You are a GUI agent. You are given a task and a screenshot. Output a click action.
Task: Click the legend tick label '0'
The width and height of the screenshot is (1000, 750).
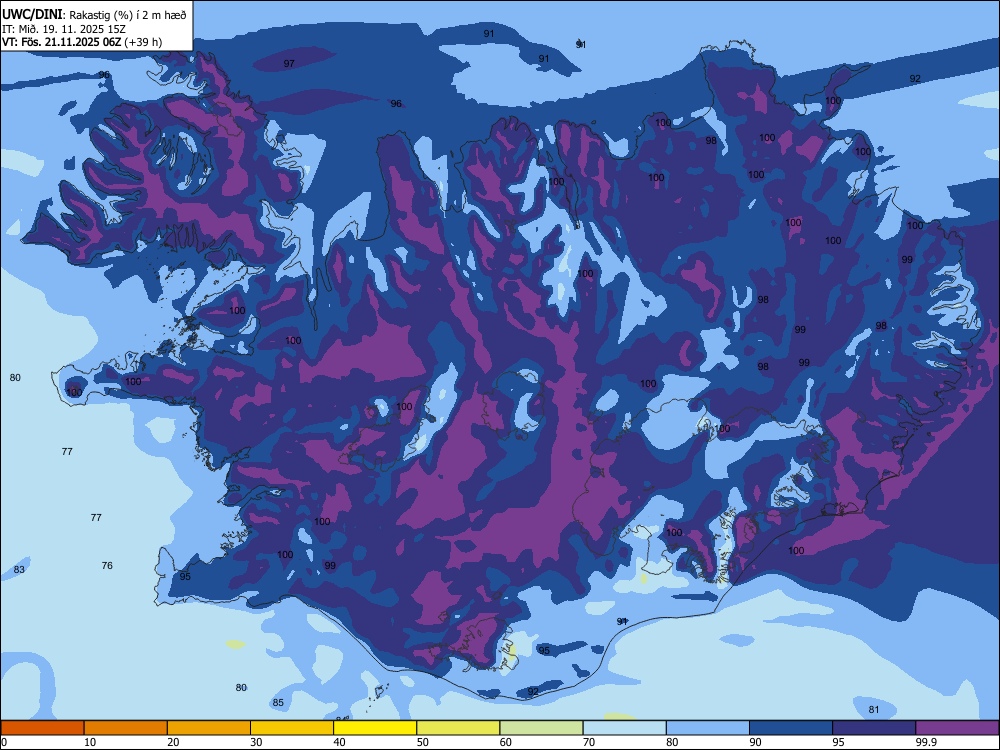(4, 742)
